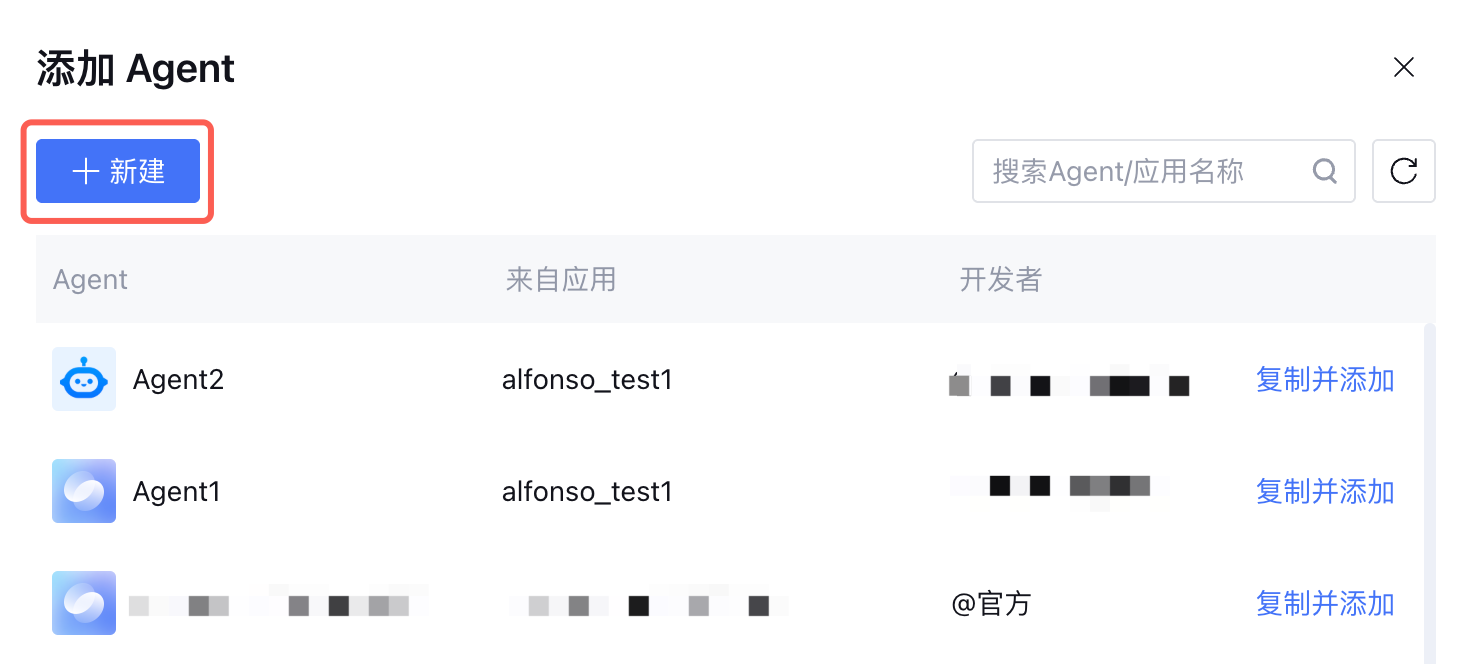Click the 开发者 column header
Viewport: 1470px width, 664px height.
coord(1000,280)
